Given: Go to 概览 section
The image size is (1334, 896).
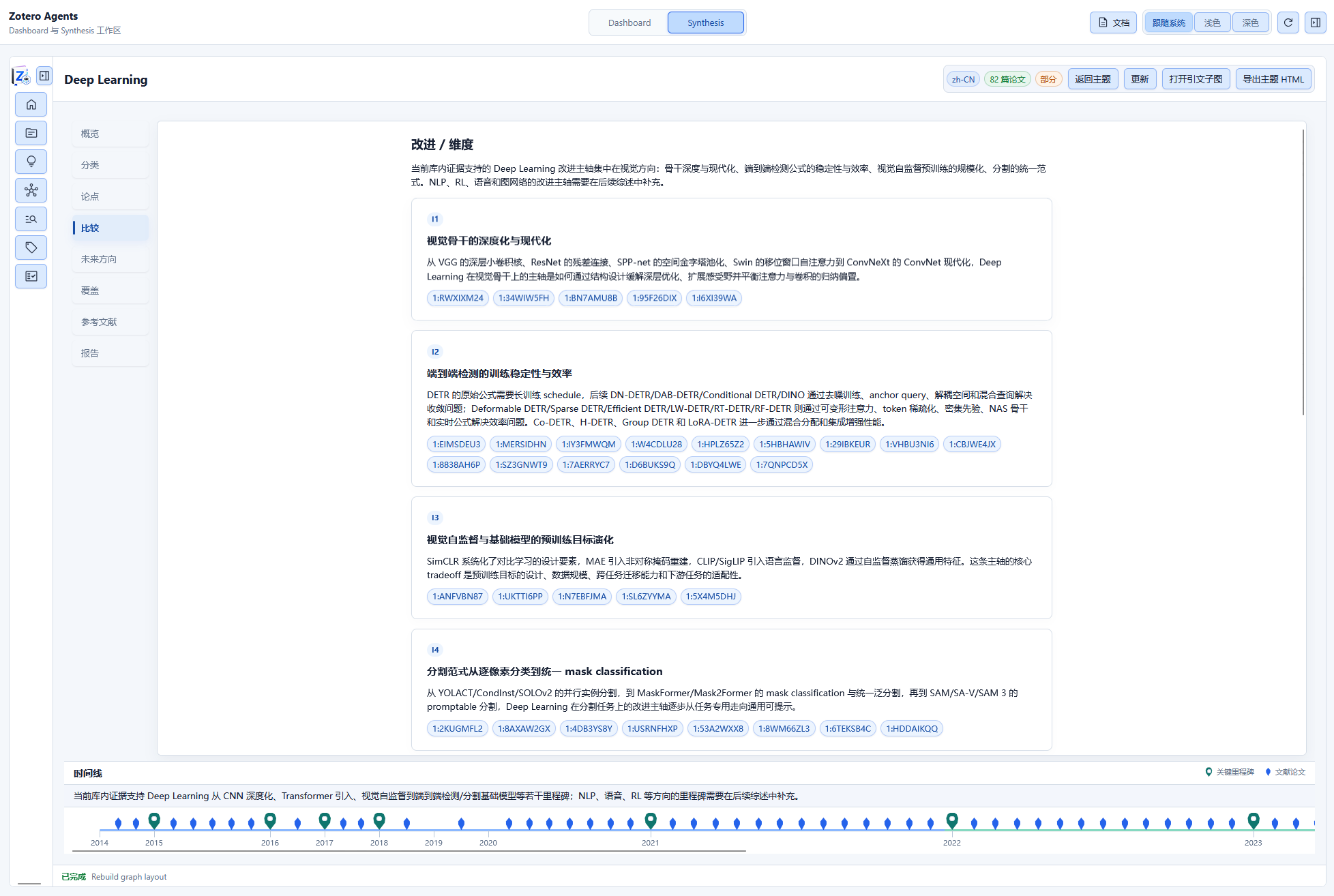Looking at the screenshot, I should pos(110,134).
